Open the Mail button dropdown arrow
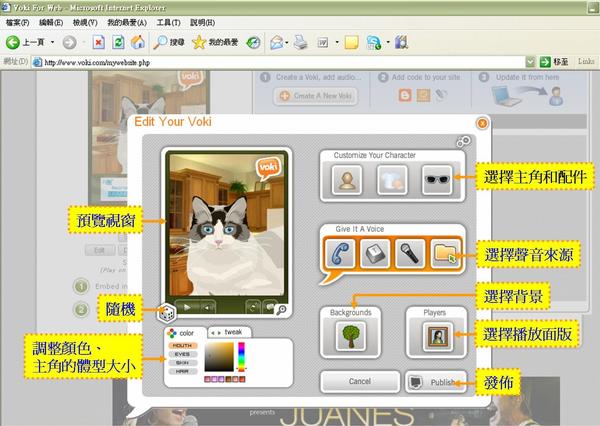Viewport: 600px width, 426px height. tap(287, 42)
